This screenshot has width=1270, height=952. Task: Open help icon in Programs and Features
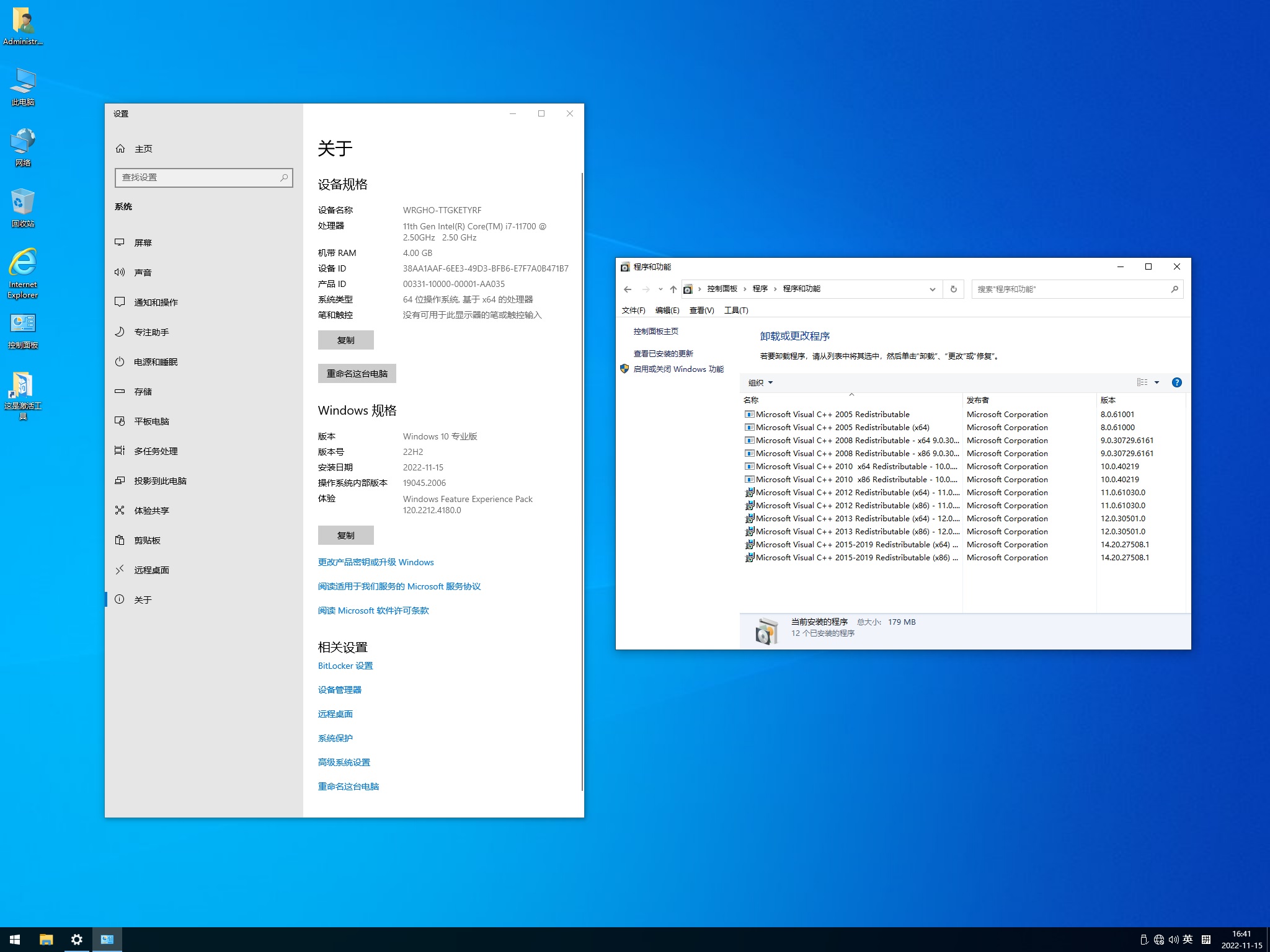[1176, 382]
